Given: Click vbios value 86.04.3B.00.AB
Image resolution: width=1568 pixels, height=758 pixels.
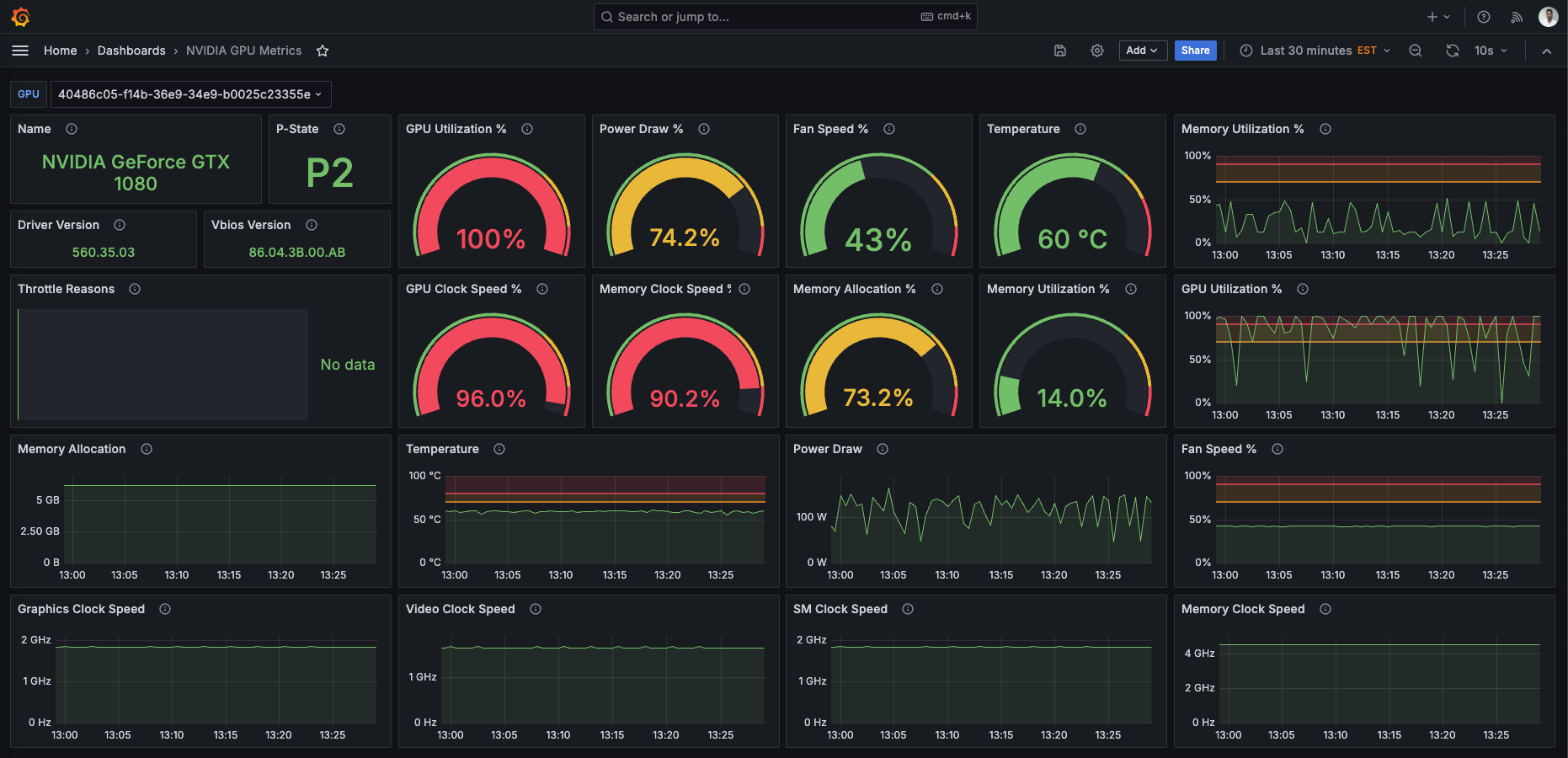Looking at the screenshot, I should (297, 252).
